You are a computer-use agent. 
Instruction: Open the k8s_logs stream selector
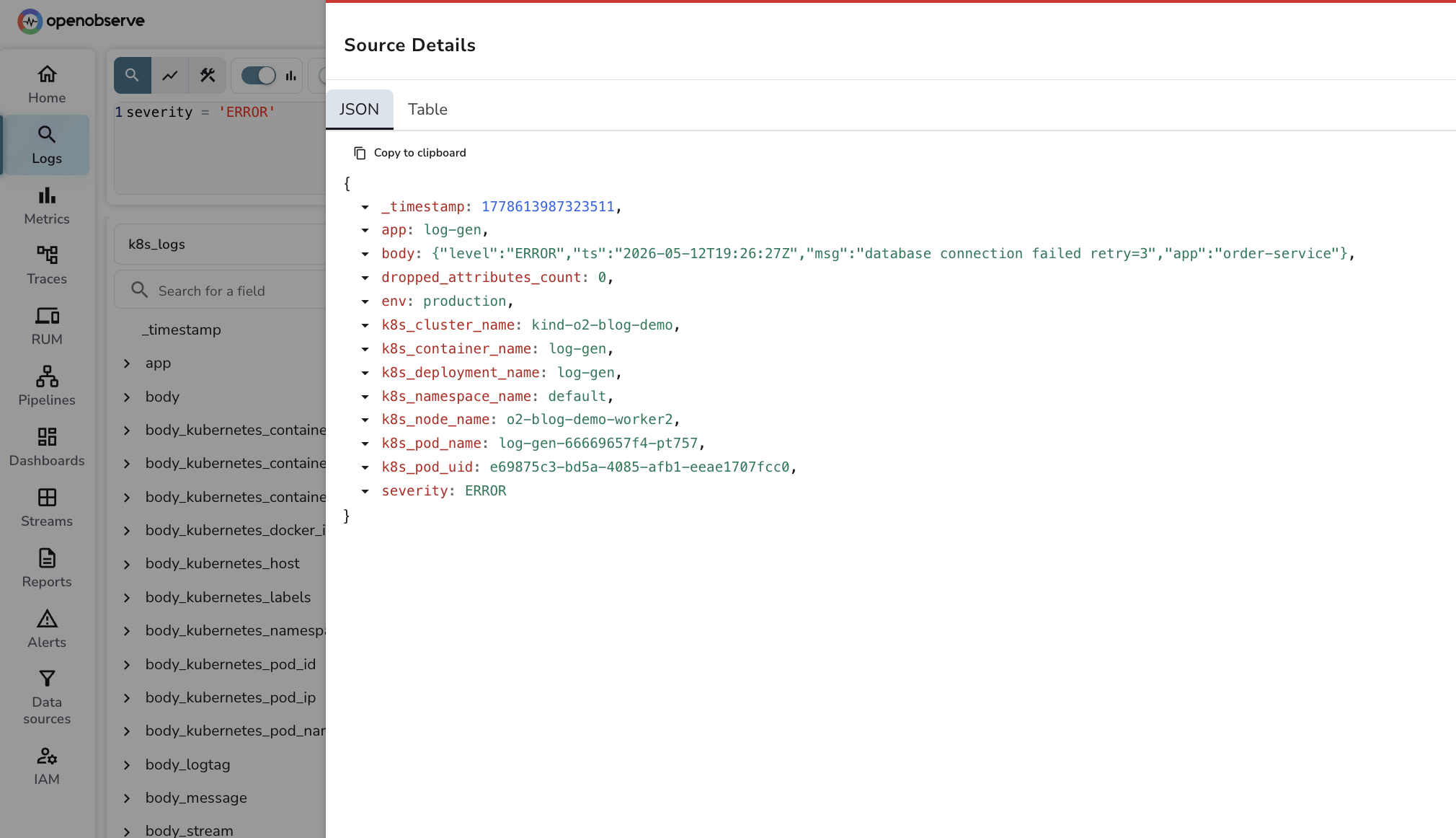tap(220, 244)
